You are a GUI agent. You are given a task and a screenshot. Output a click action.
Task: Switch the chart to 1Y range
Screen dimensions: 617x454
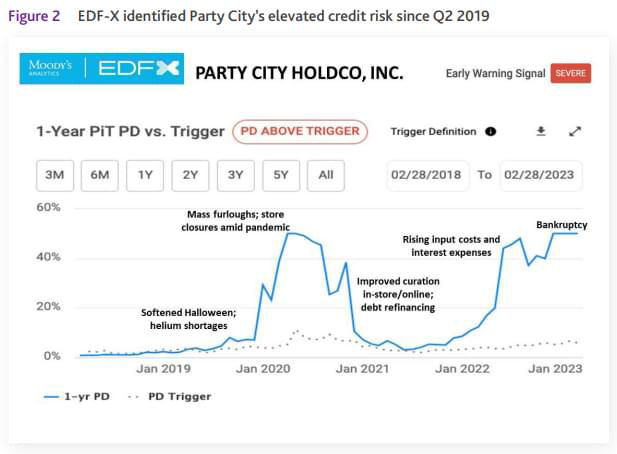click(x=145, y=175)
